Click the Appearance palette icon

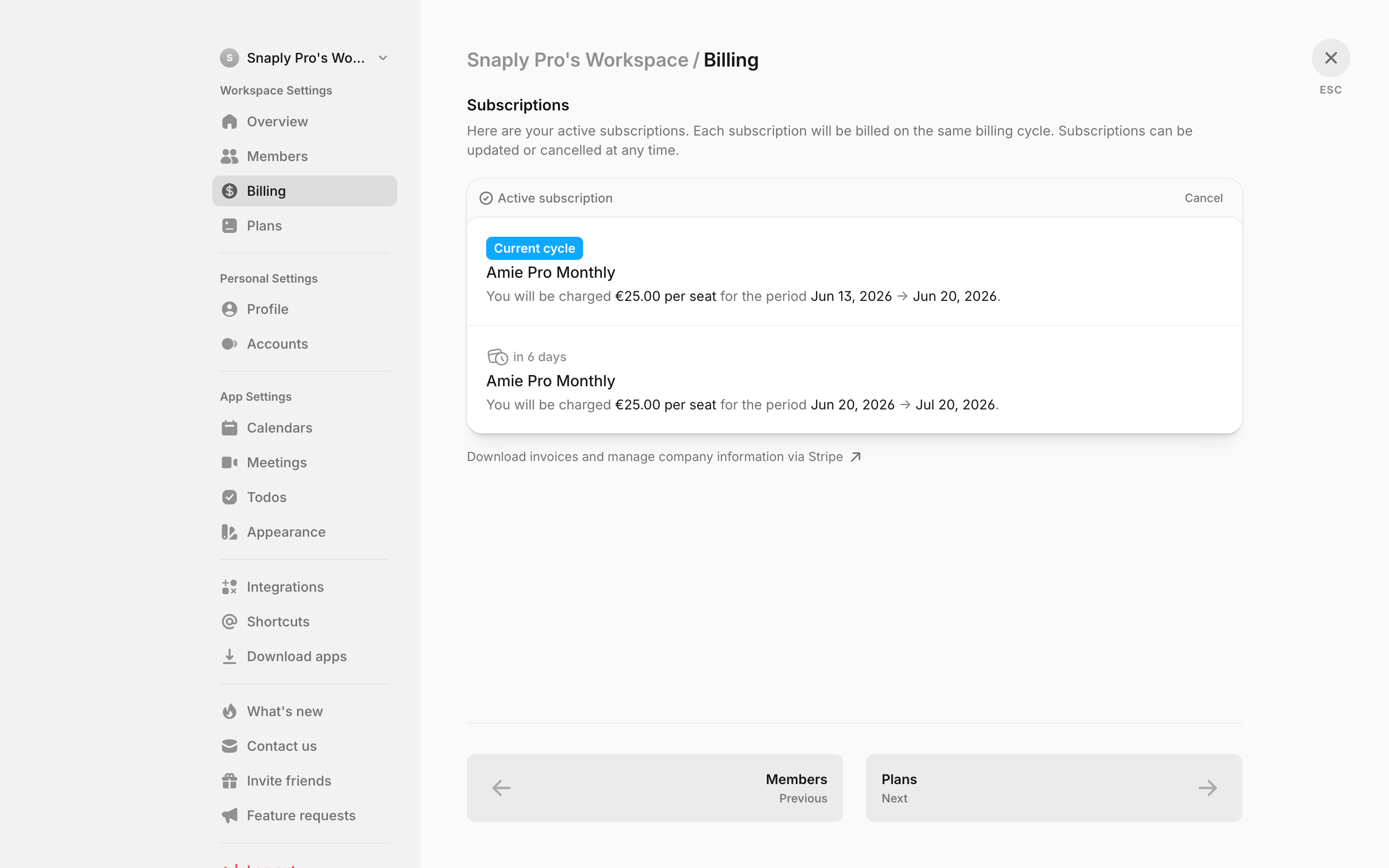tap(229, 532)
